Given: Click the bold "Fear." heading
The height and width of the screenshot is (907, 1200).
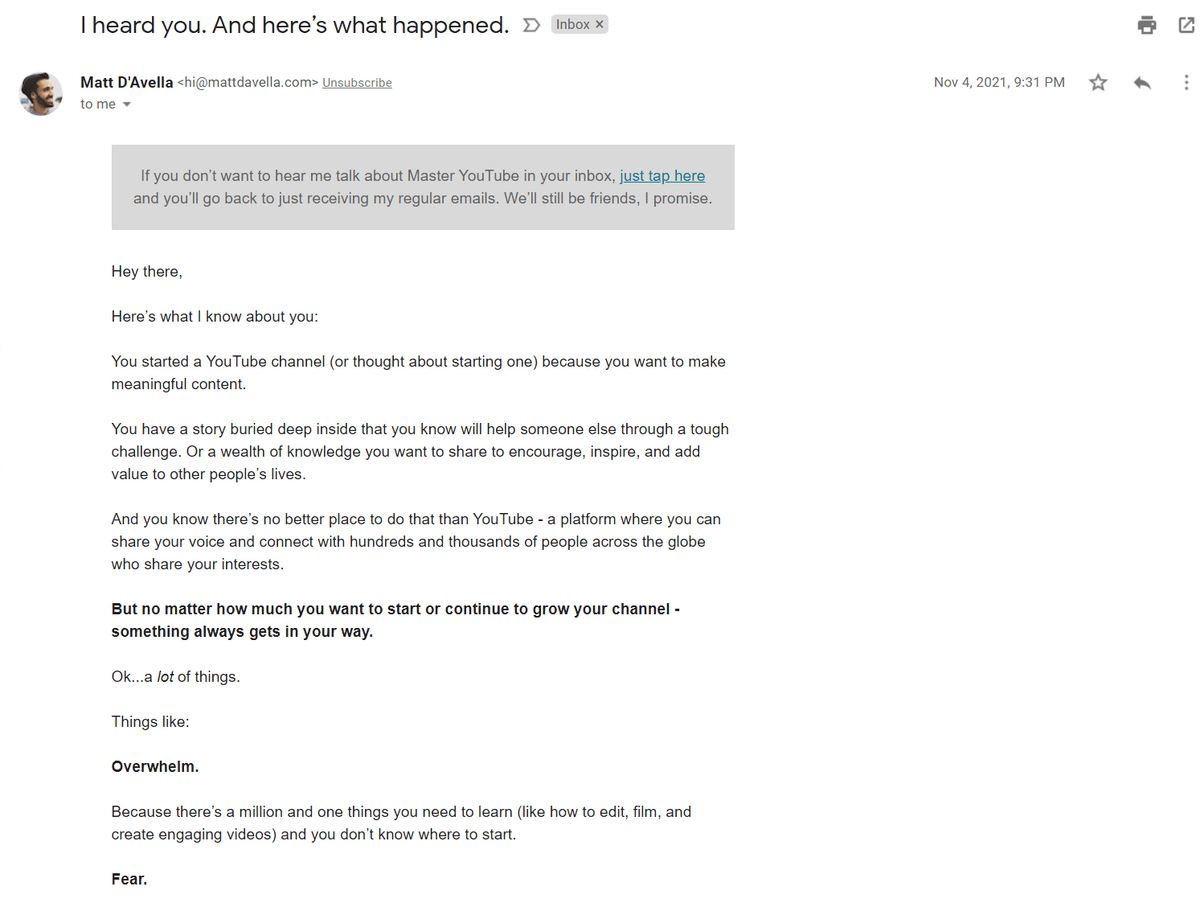Looking at the screenshot, I should pyautogui.click(x=129, y=880).
